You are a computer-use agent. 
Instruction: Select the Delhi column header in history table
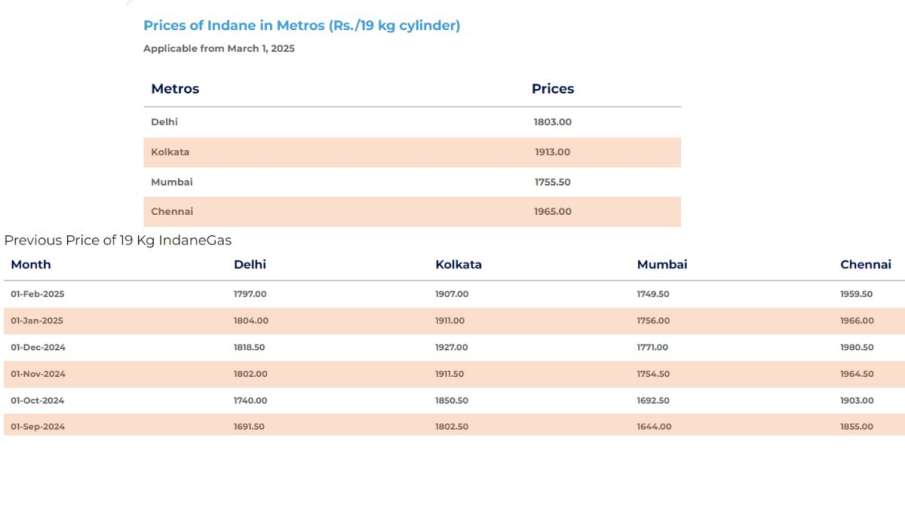coord(250,265)
